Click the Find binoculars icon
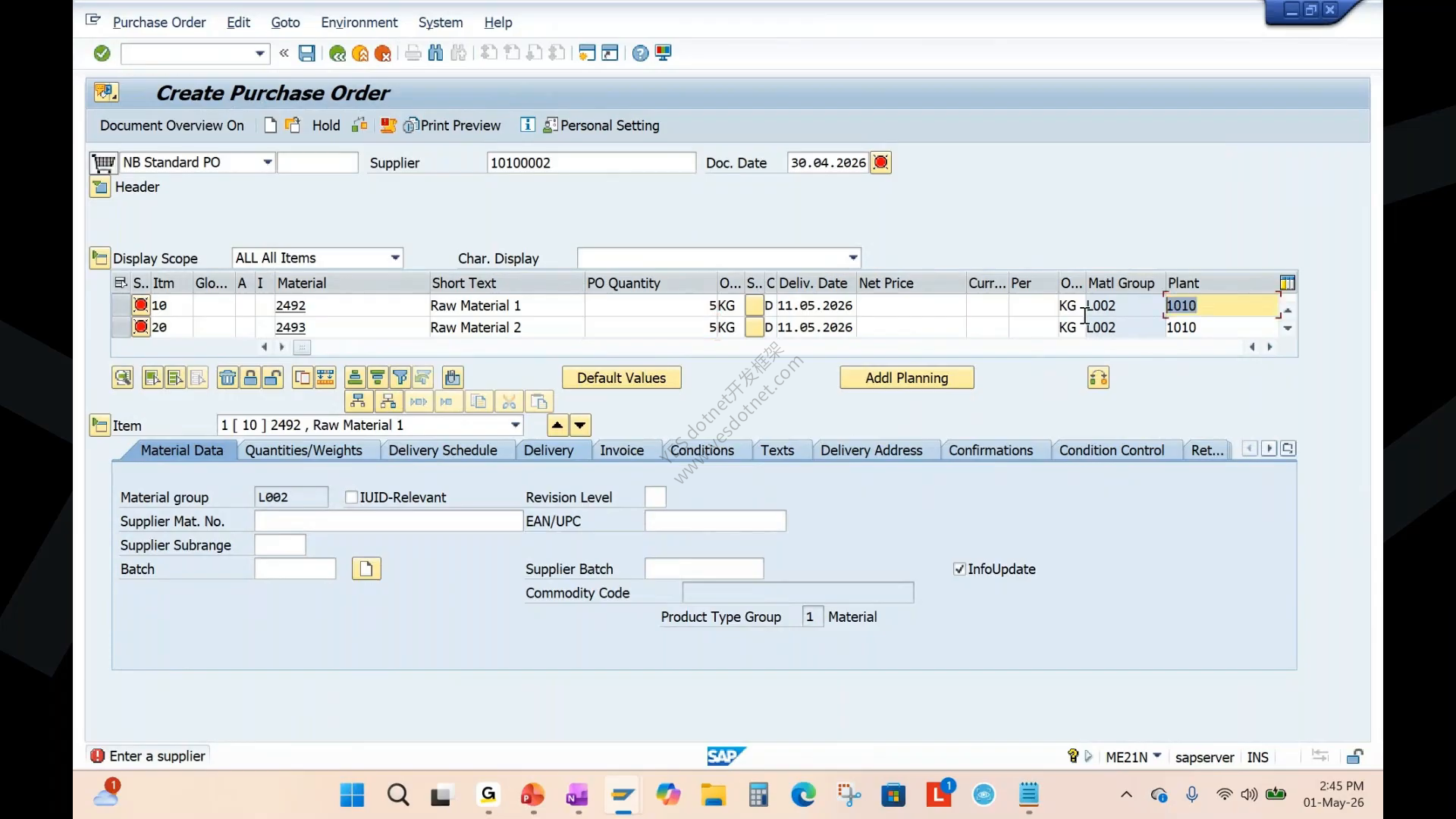The height and width of the screenshot is (819, 1456). [x=435, y=53]
